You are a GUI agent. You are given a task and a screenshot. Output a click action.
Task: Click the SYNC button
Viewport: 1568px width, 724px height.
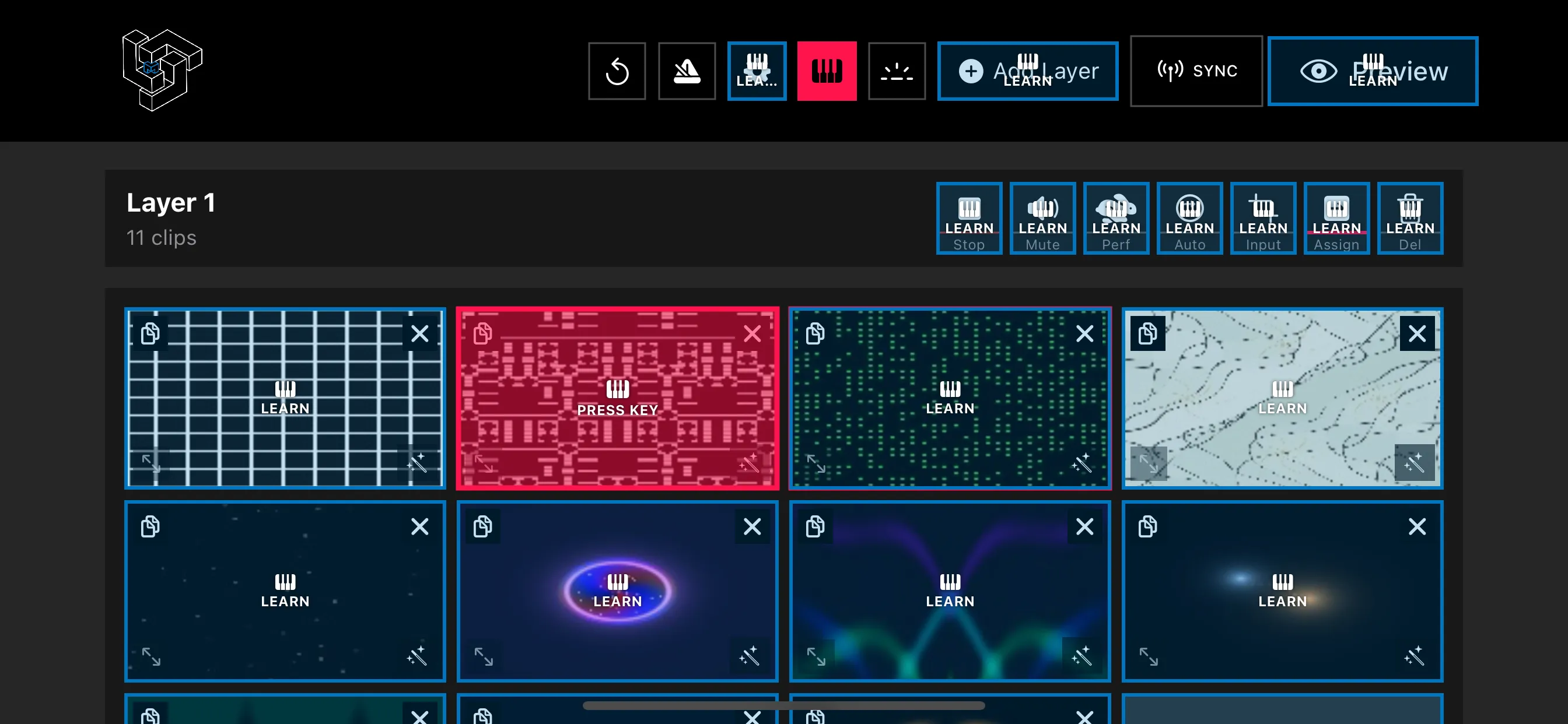click(x=1196, y=71)
